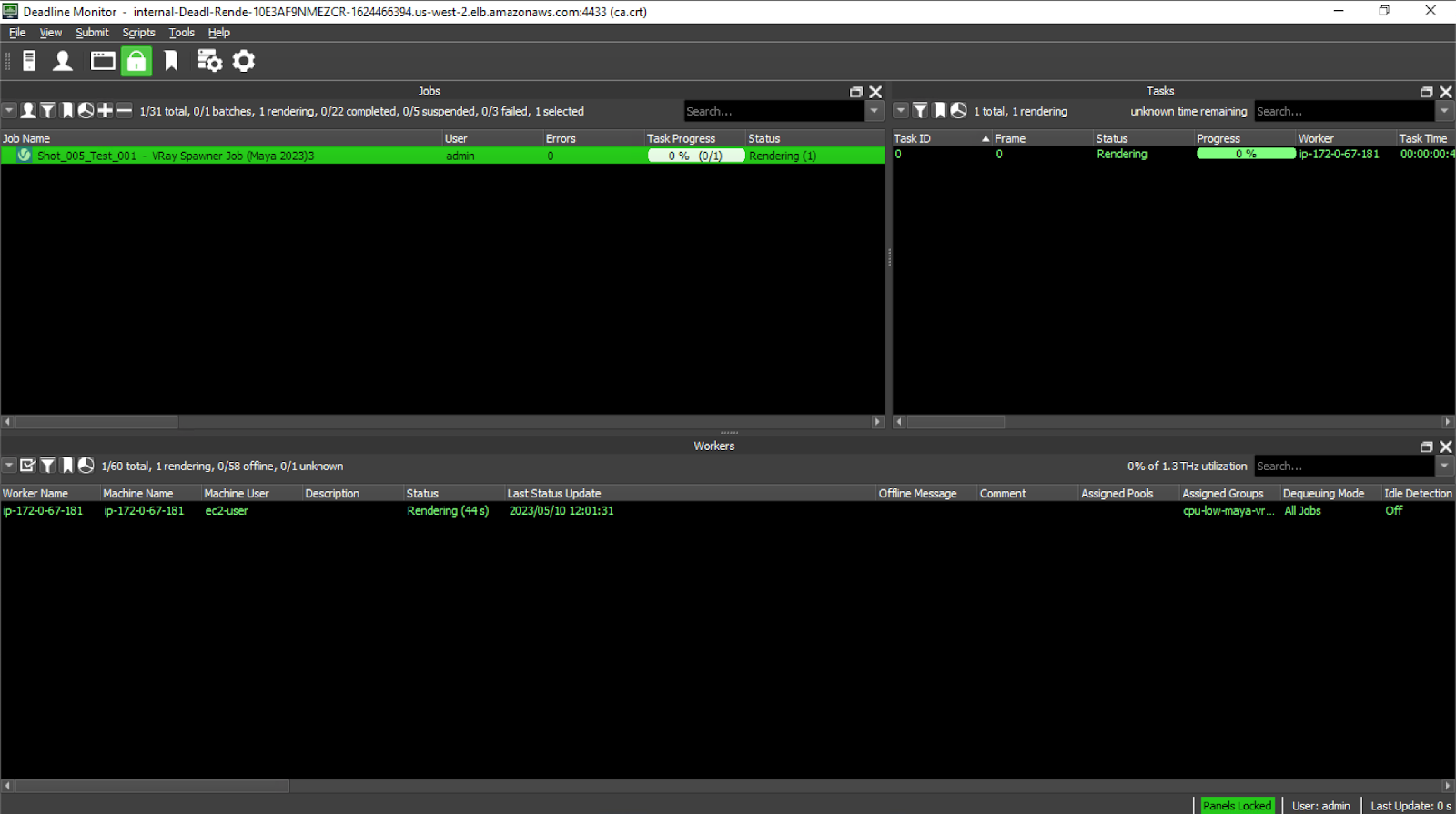This screenshot has height=814, width=1456.
Task: Click the pie chart icon in Workers panel
Action: 86,466
